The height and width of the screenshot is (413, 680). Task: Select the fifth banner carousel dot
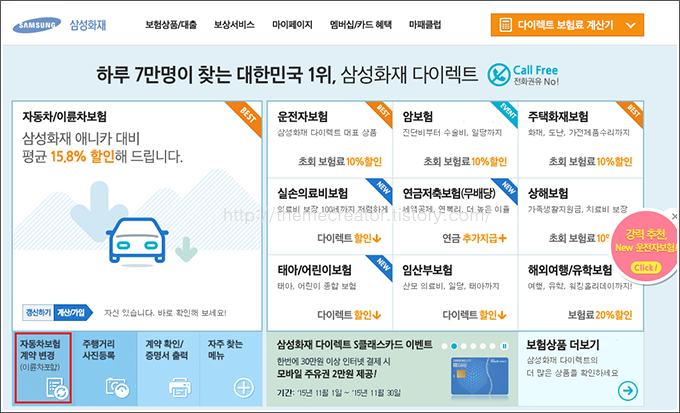tap(483, 346)
